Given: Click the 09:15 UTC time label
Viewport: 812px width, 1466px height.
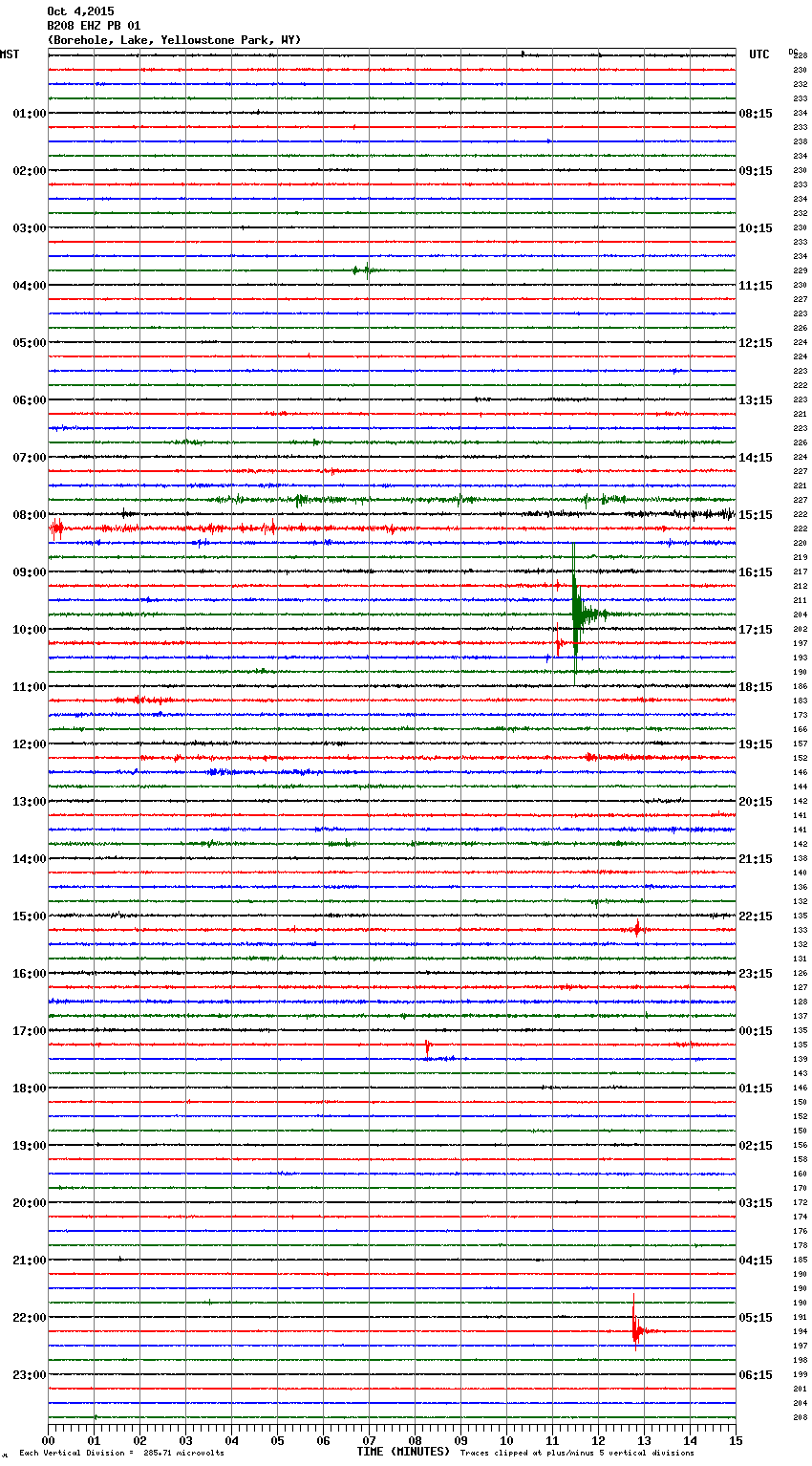Looking at the screenshot, I should click(756, 171).
